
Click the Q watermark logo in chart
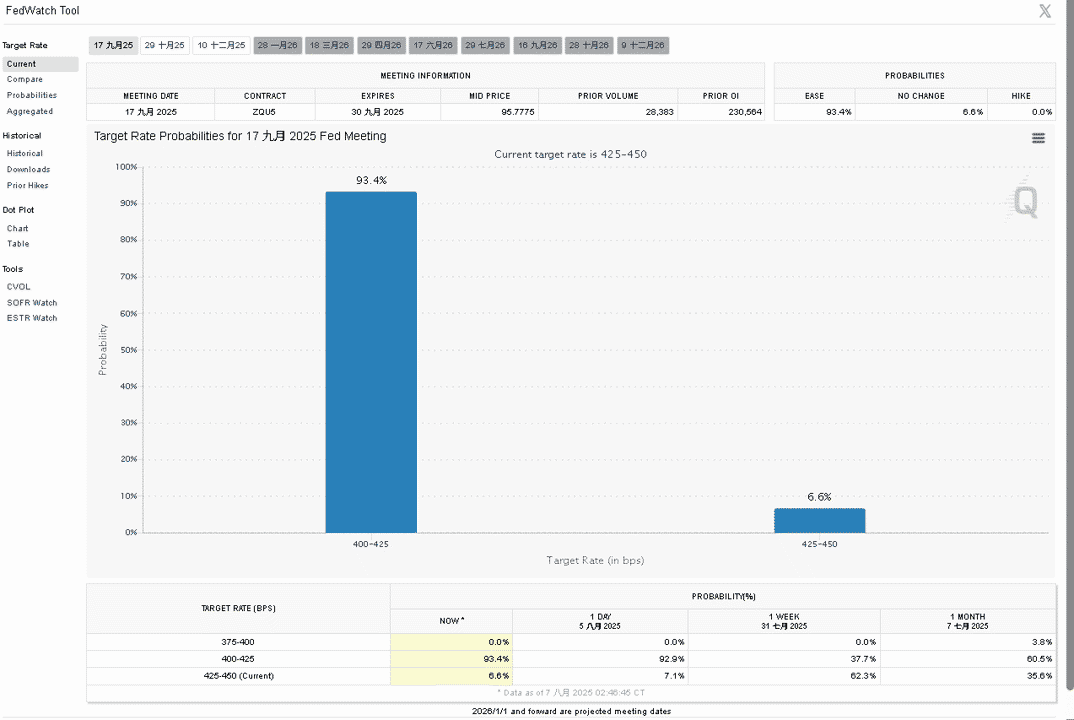pos(1025,201)
